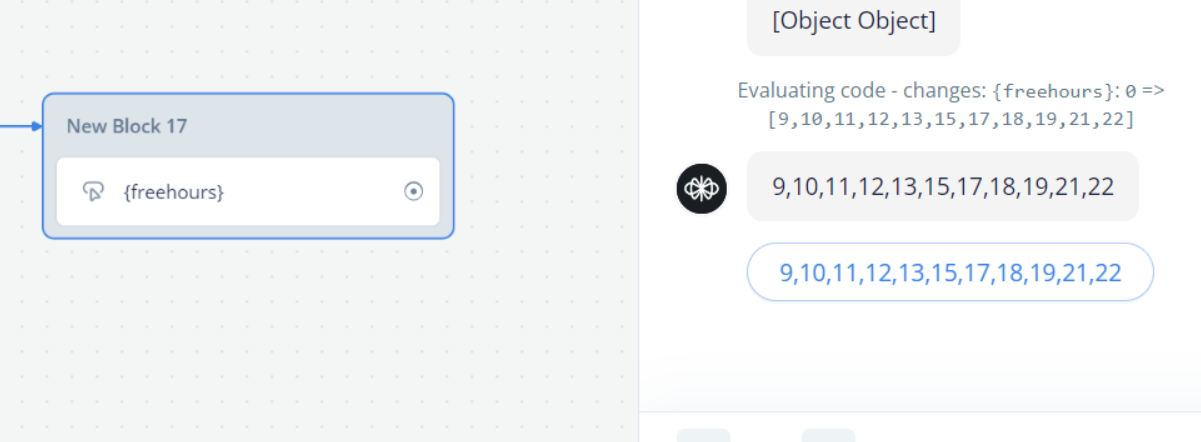Click the choice step icon beside {freehours}
Image resolution: width=1201 pixels, height=442 pixels.
pyautogui.click(x=94, y=191)
